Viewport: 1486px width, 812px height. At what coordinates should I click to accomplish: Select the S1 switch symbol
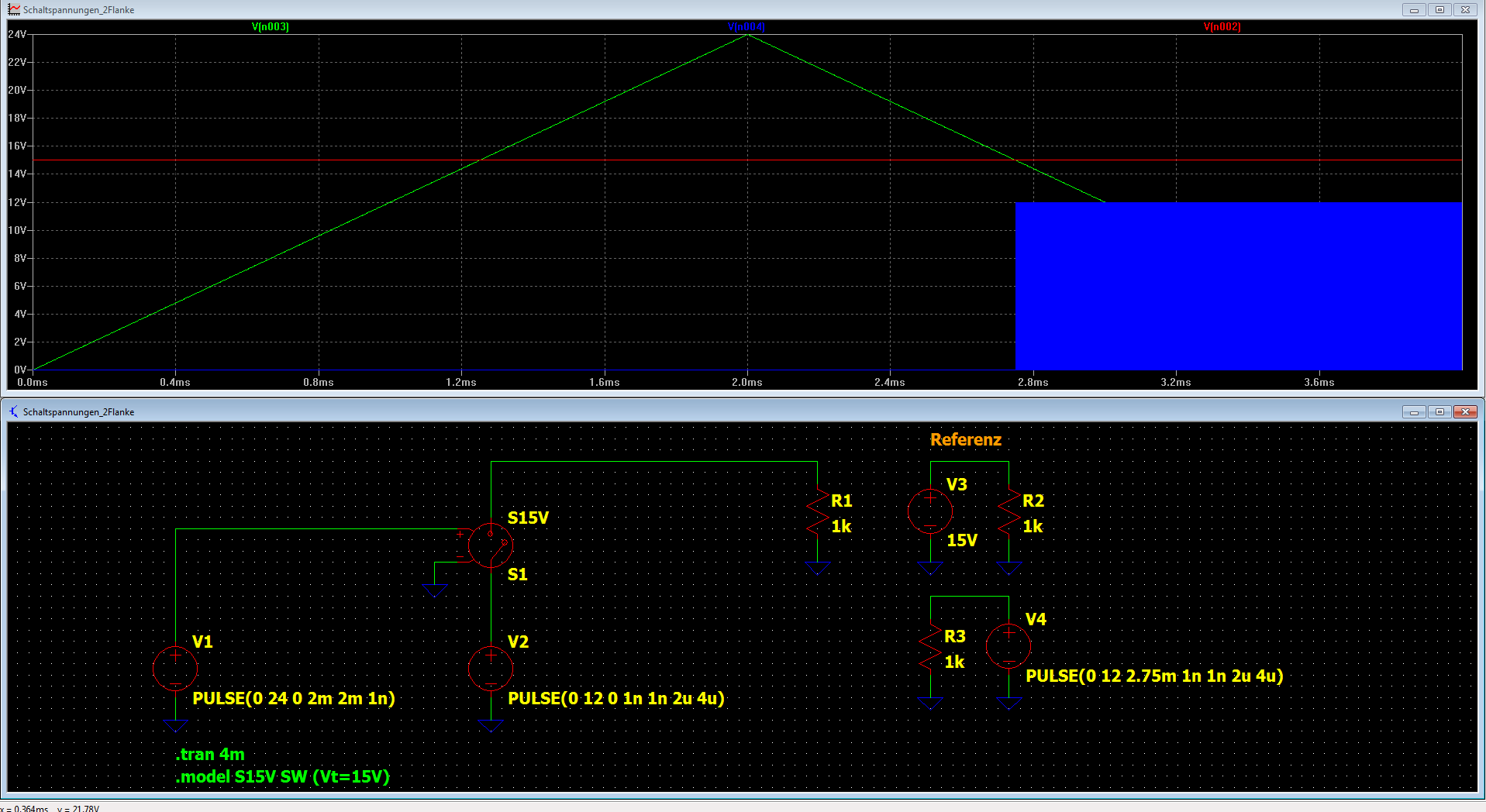[490, 545]
